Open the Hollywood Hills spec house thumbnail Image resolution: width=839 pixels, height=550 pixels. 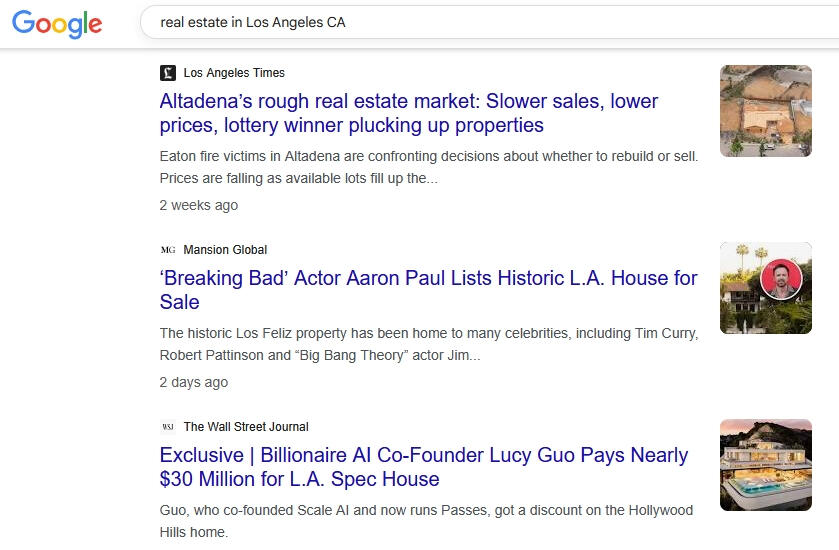point(765,465)
